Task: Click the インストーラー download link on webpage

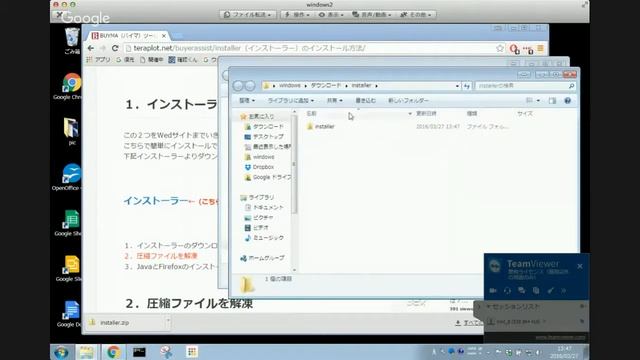Action: pos(156,201)
